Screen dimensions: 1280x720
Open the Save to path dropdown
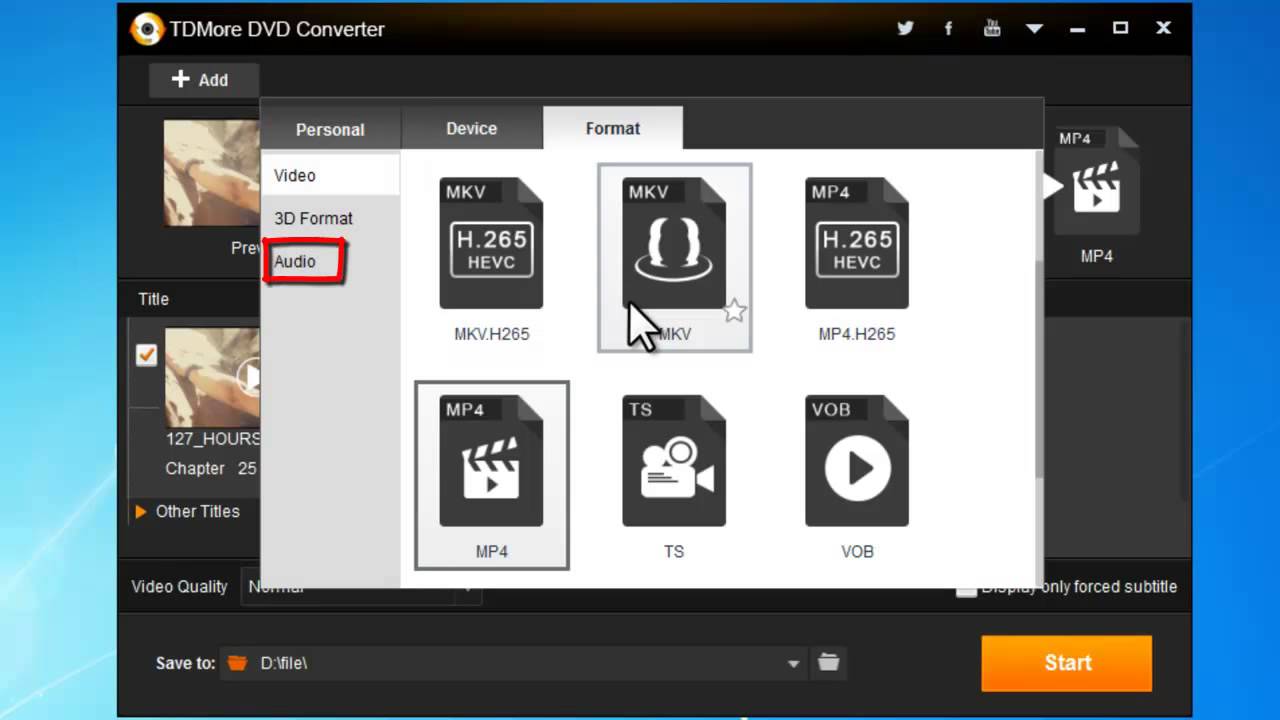(793, 663)
